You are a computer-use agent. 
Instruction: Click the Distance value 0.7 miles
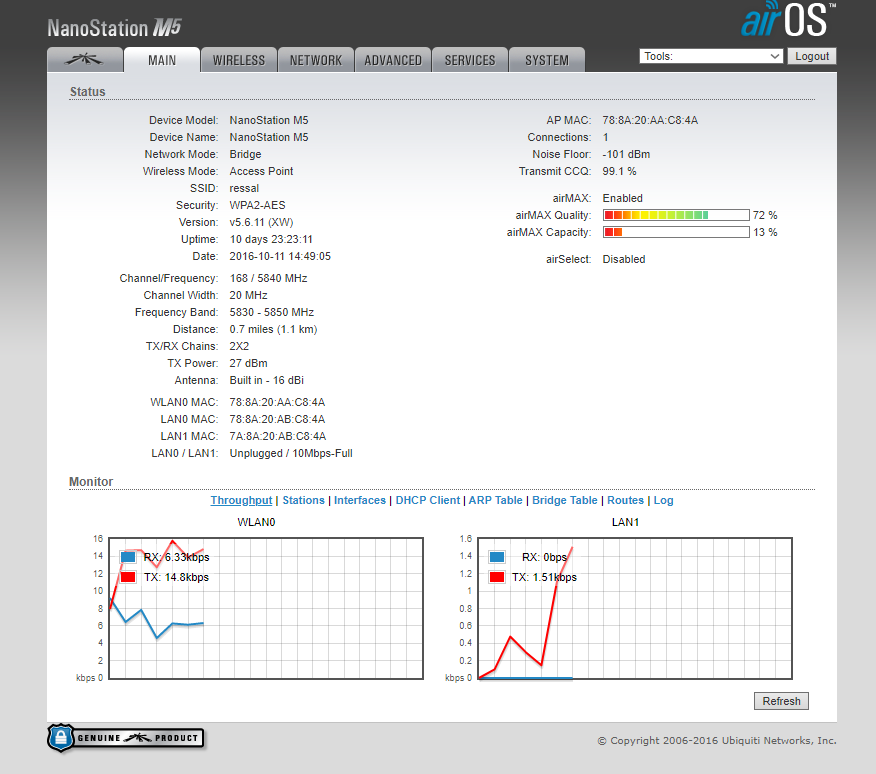point(273,329)
